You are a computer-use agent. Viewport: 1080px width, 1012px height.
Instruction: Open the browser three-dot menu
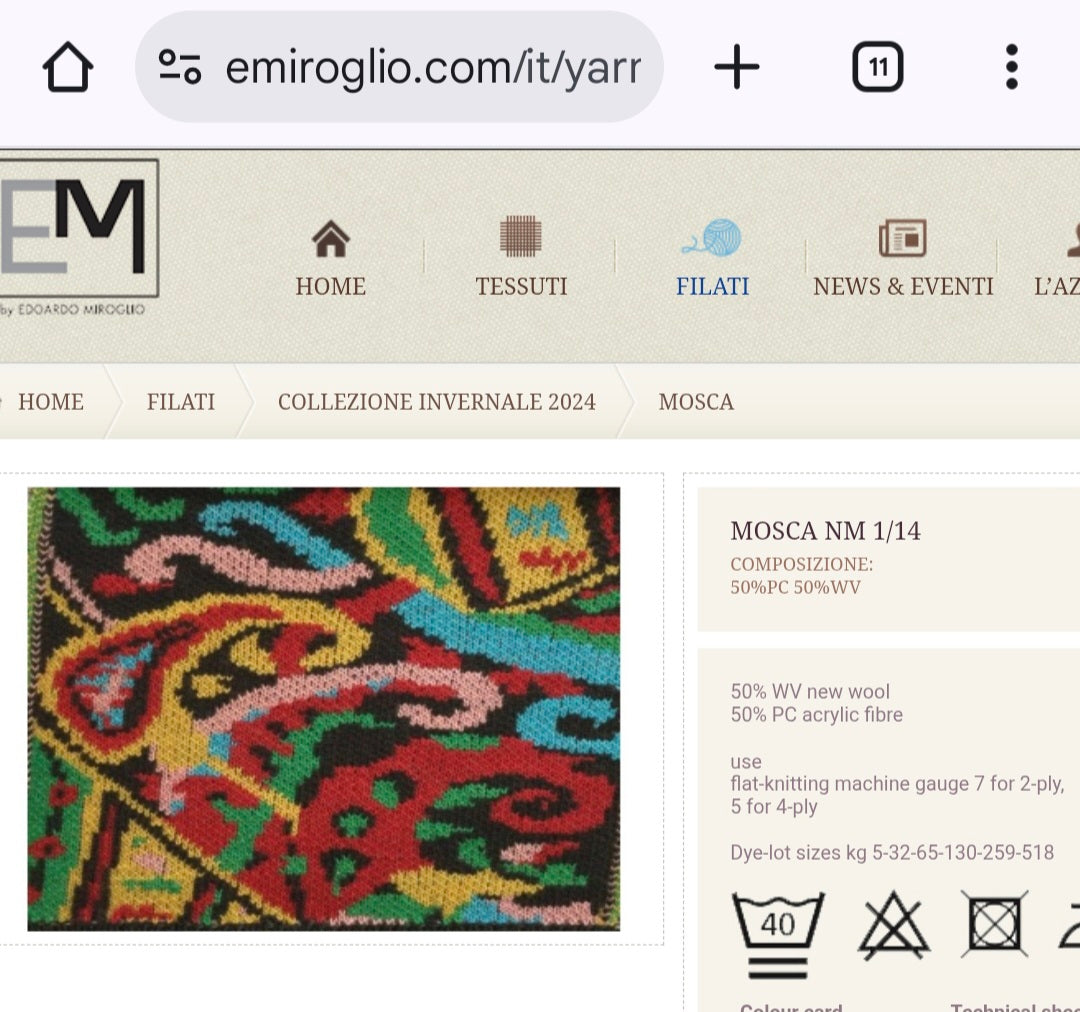click(1011, 67)
